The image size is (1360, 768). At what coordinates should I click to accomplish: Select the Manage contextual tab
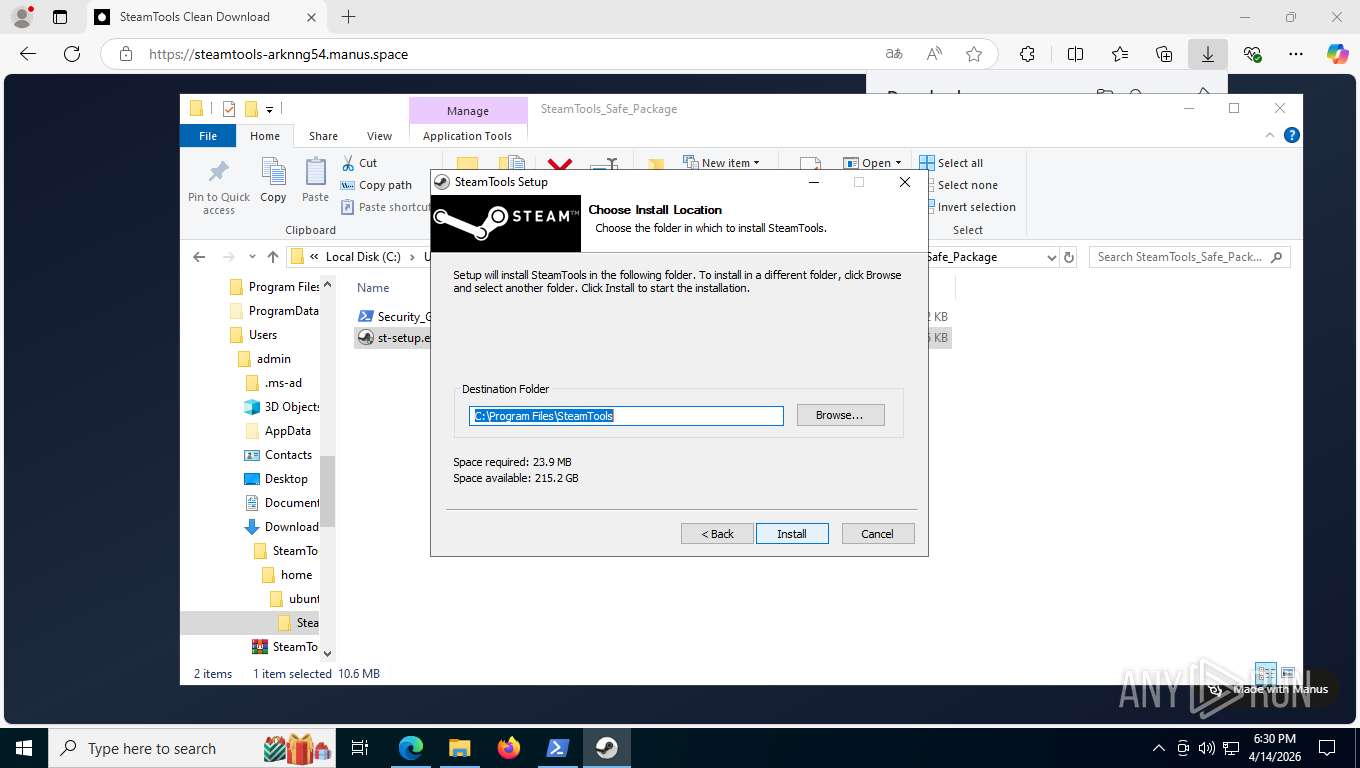pos(468,111)
